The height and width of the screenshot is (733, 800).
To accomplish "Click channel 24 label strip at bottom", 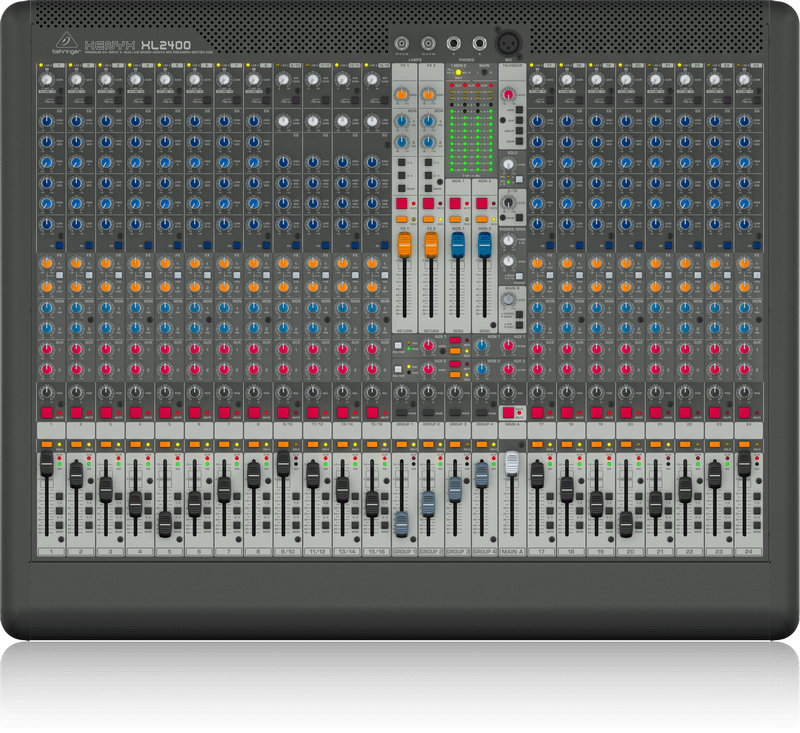I will coord(744,552).
